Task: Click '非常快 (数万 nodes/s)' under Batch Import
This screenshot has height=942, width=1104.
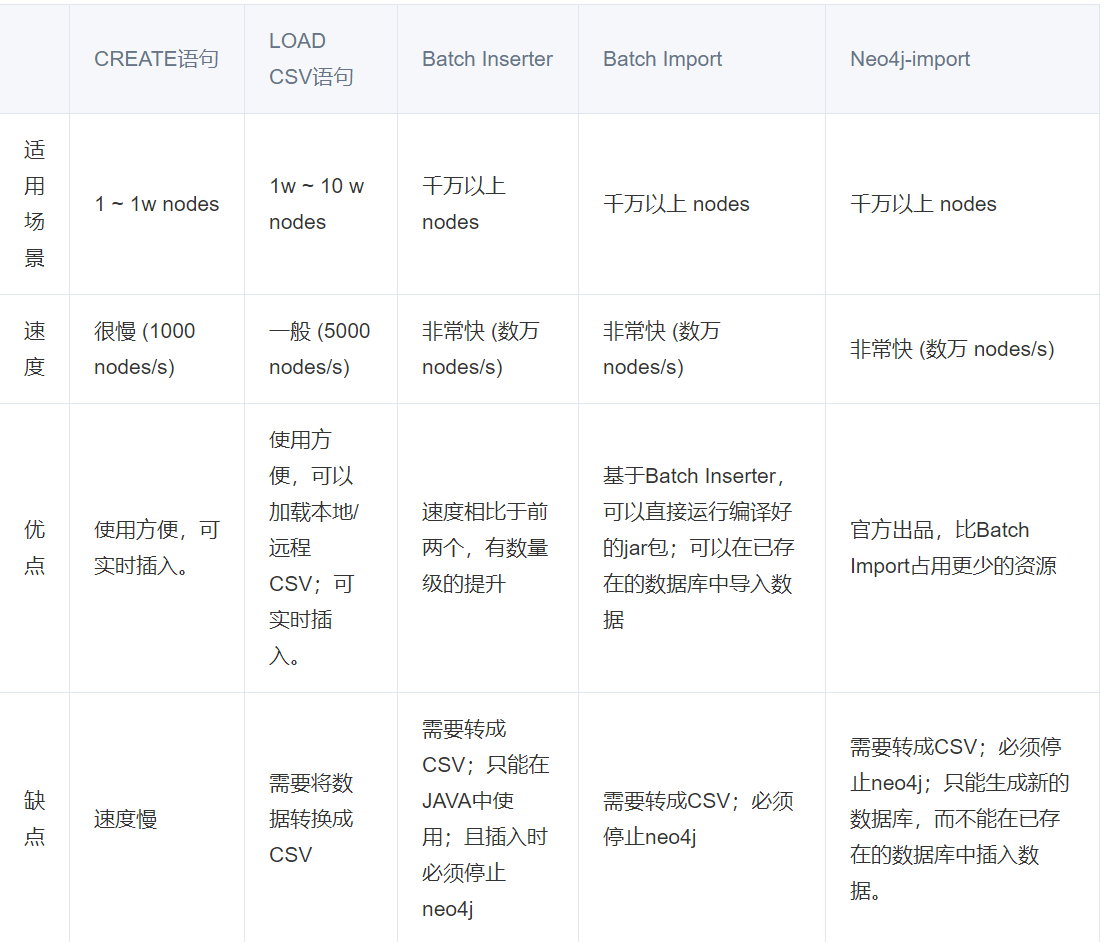Action: [x=701, y=349]
